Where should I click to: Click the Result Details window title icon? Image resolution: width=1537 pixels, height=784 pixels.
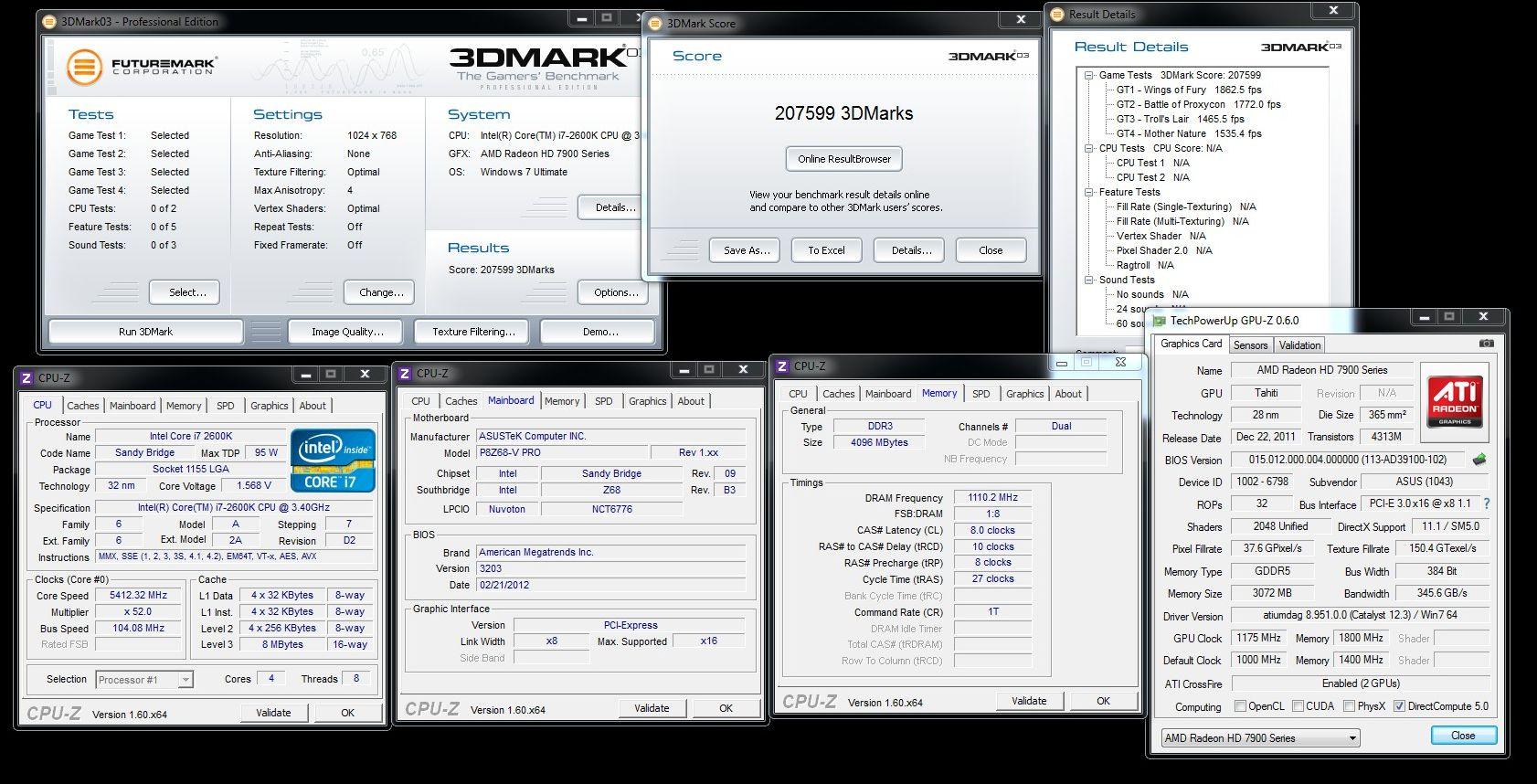pos(1058,14)
